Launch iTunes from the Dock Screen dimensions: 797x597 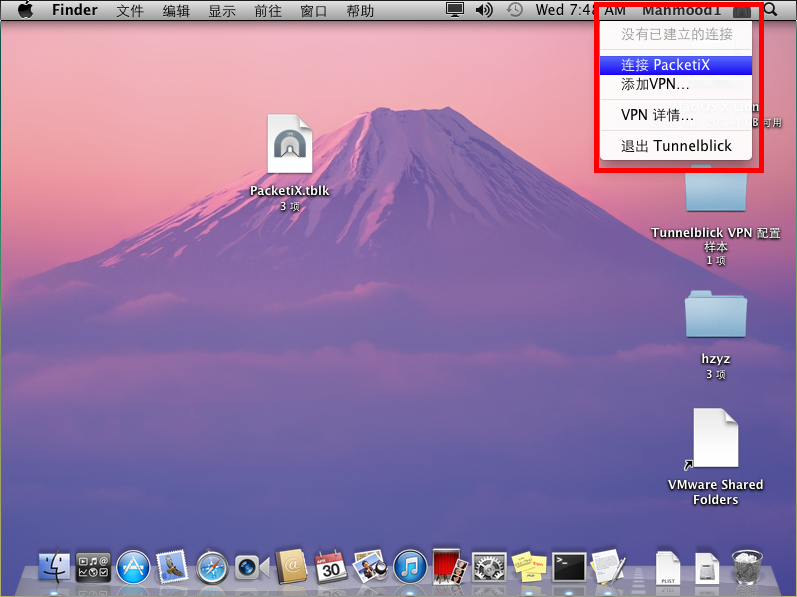coord(410,567)
